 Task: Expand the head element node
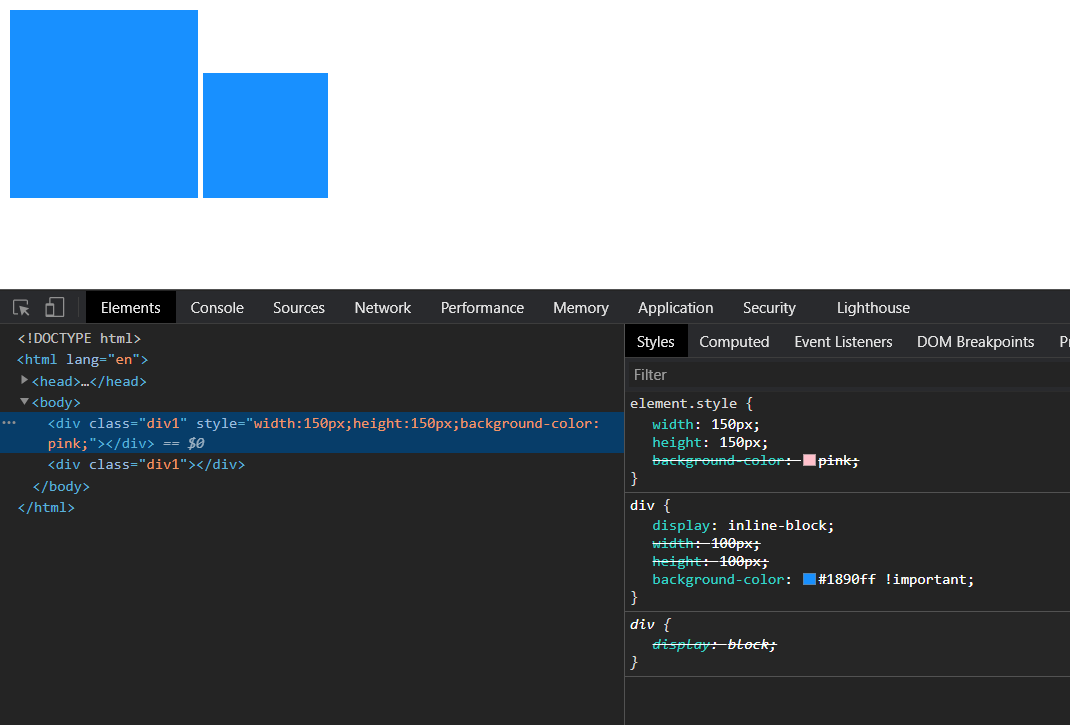[x=24, y=381]
